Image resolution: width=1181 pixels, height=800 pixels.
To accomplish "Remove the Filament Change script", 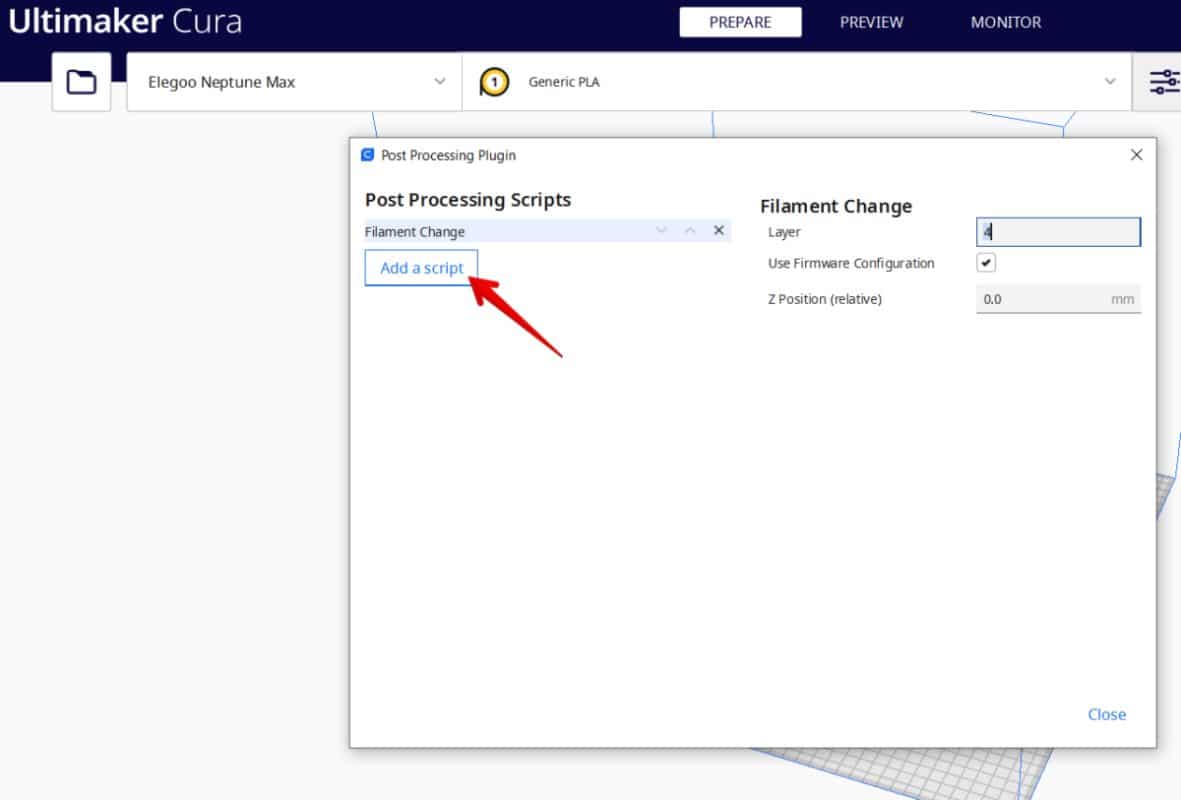I will point(718,231).
